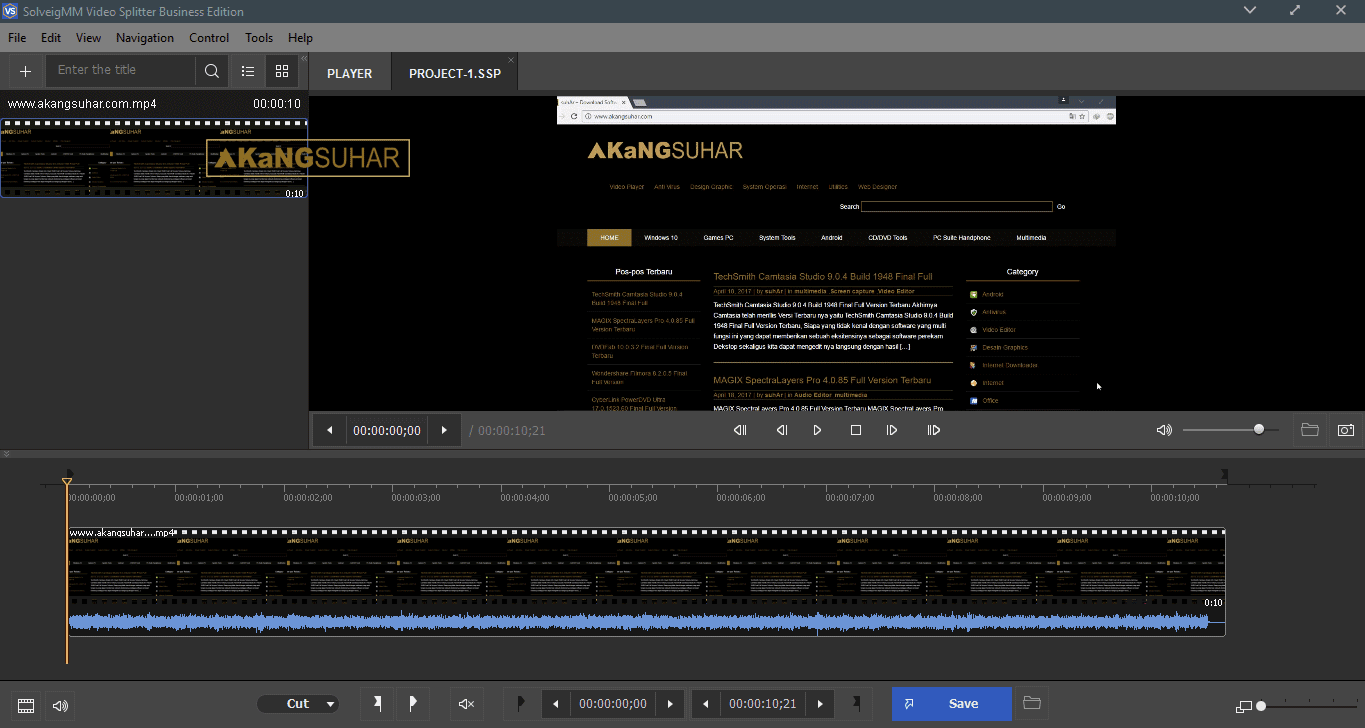Open the Tools menu
This screenshot has width=1365, height=728.
click(258, 37)
